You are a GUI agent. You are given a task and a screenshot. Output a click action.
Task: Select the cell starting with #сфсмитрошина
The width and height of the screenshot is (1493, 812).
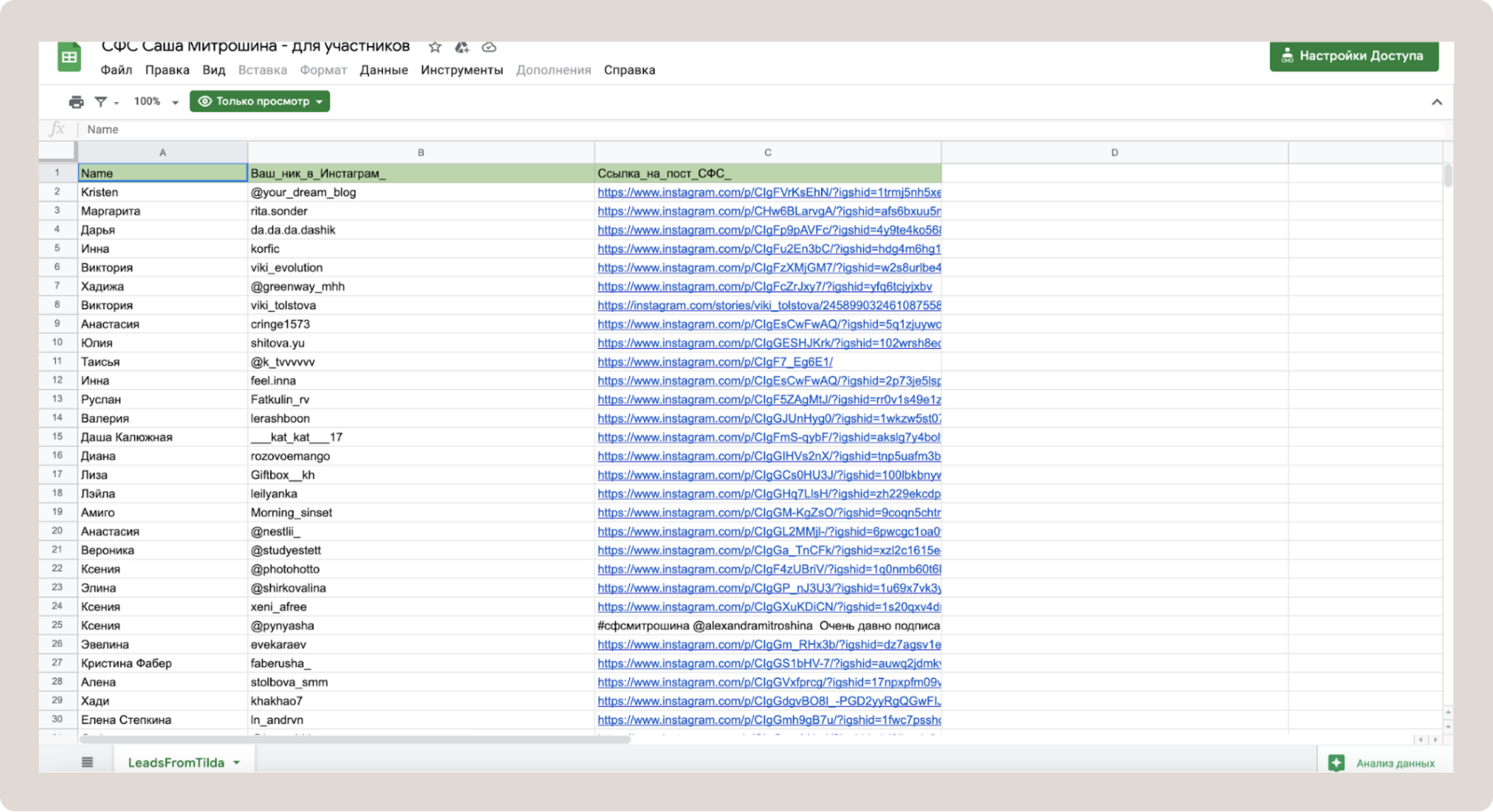[x=768, y=626]
